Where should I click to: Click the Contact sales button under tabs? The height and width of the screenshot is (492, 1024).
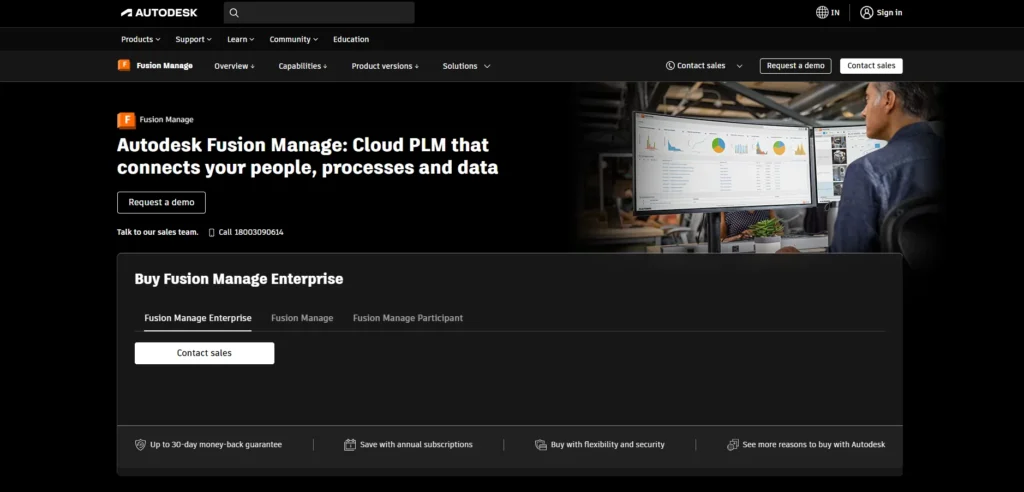click(x=204, y=353)
